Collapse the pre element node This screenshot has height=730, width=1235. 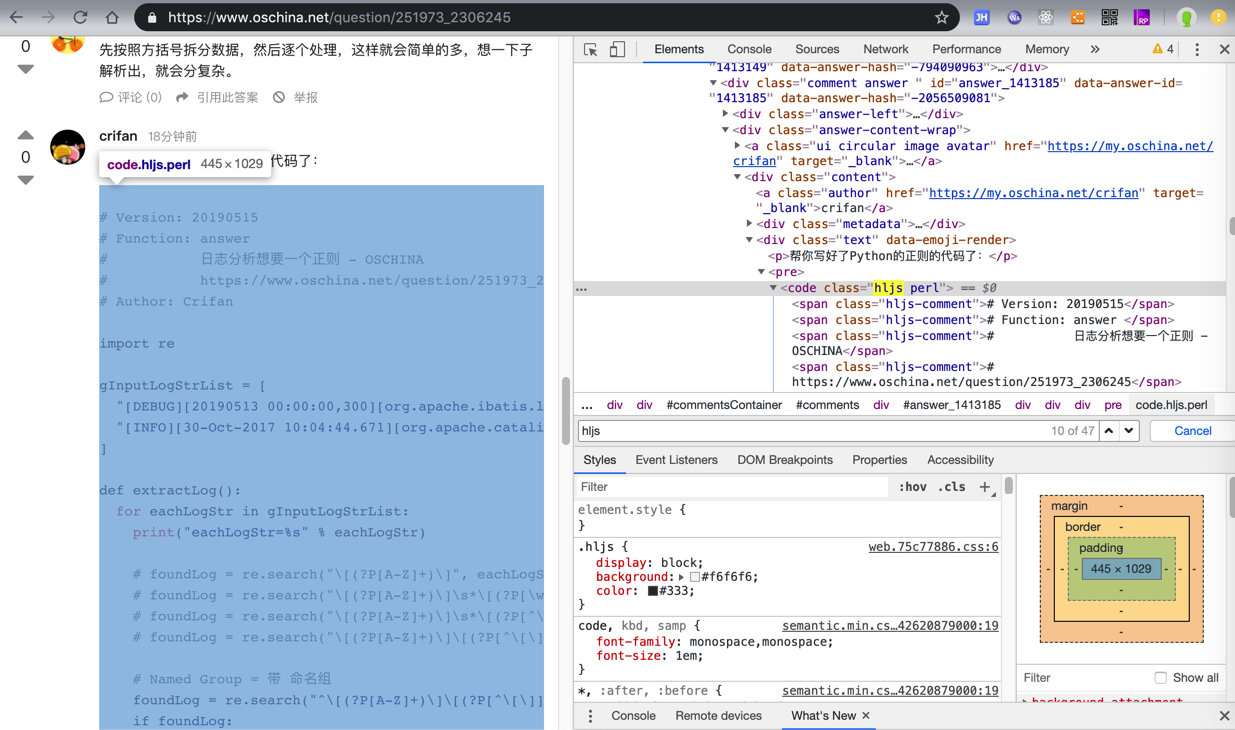tap(762, 272)
